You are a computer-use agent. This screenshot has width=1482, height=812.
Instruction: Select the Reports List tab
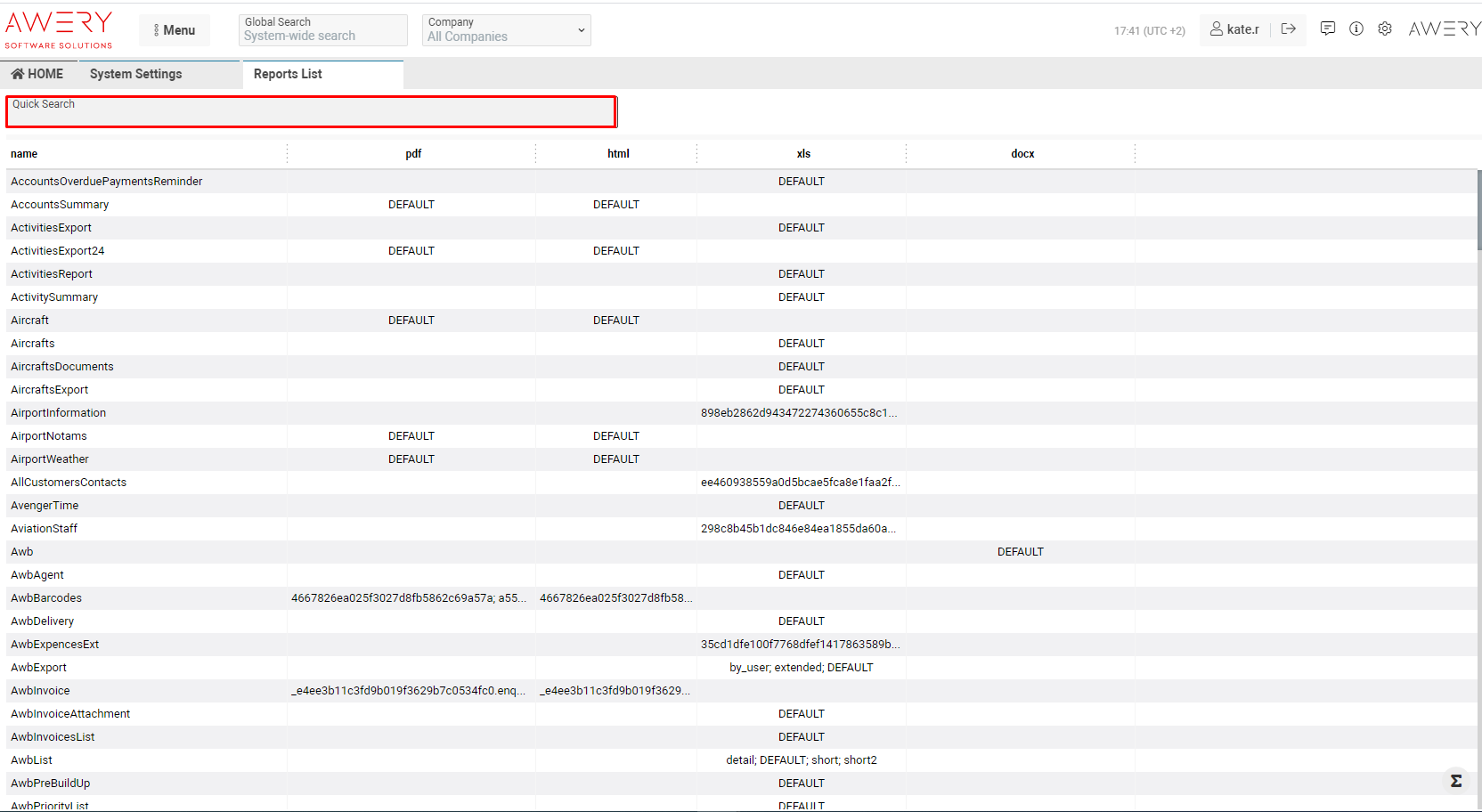288,74
